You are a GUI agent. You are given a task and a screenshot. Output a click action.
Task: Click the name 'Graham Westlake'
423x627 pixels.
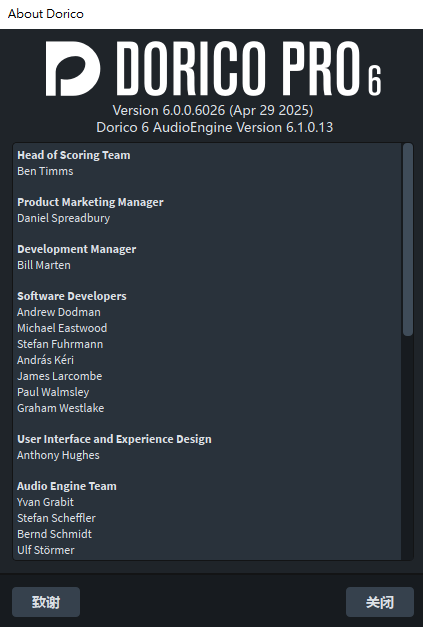pos(61,408)
